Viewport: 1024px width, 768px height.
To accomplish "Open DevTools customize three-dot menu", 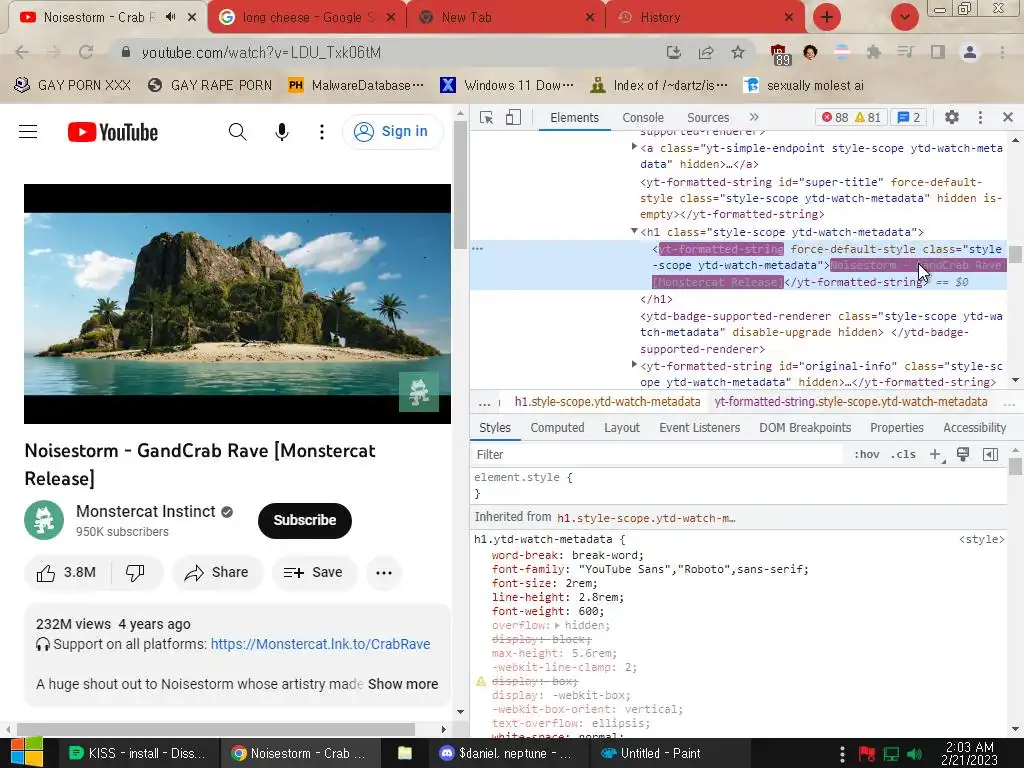I will (980, 117).
